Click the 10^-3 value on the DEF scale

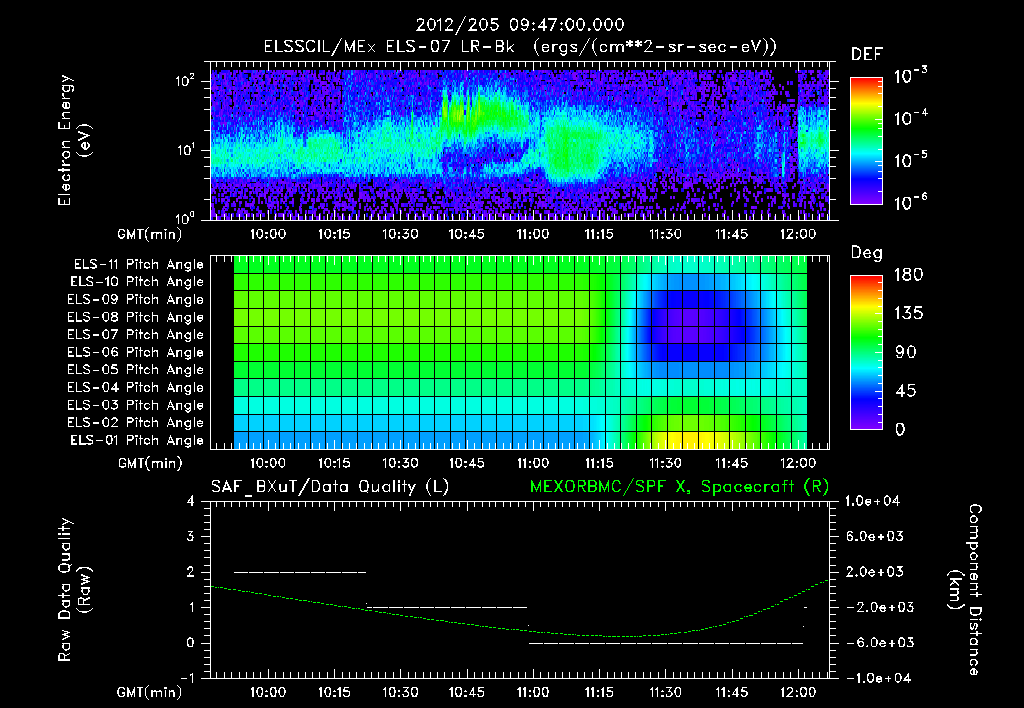point(910,76)
